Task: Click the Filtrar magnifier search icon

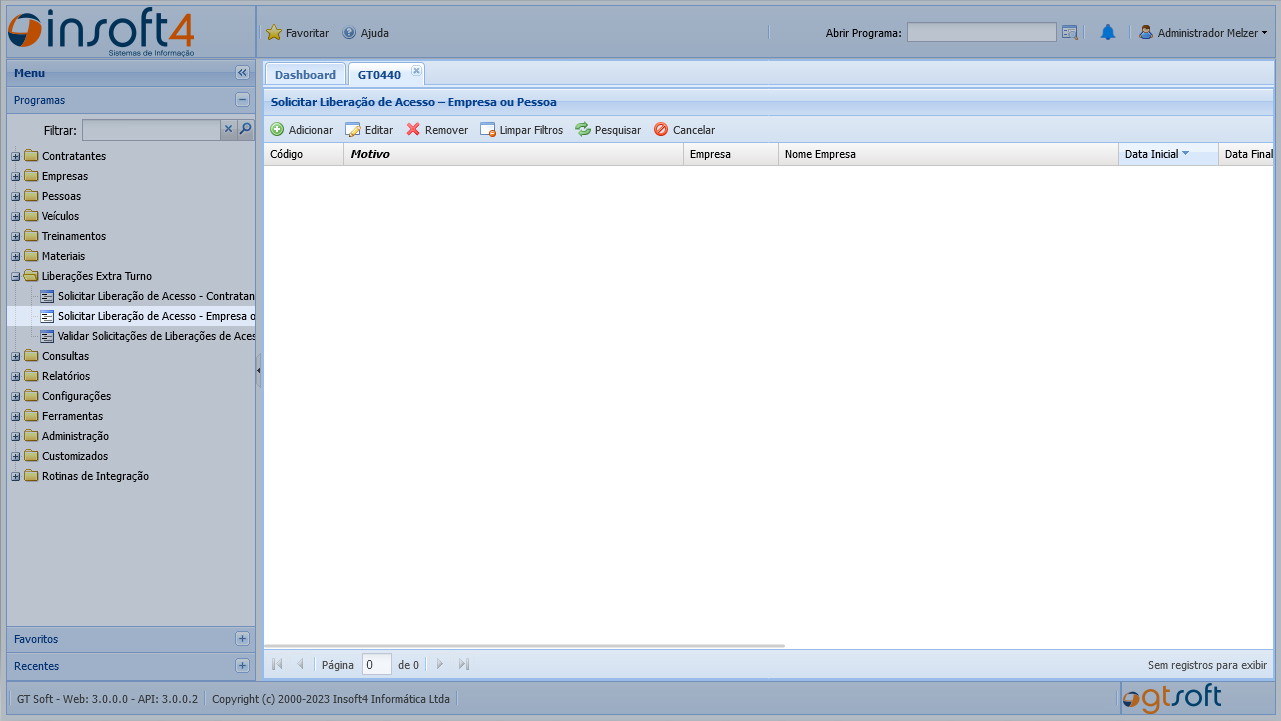Action: tap(245, 129)
